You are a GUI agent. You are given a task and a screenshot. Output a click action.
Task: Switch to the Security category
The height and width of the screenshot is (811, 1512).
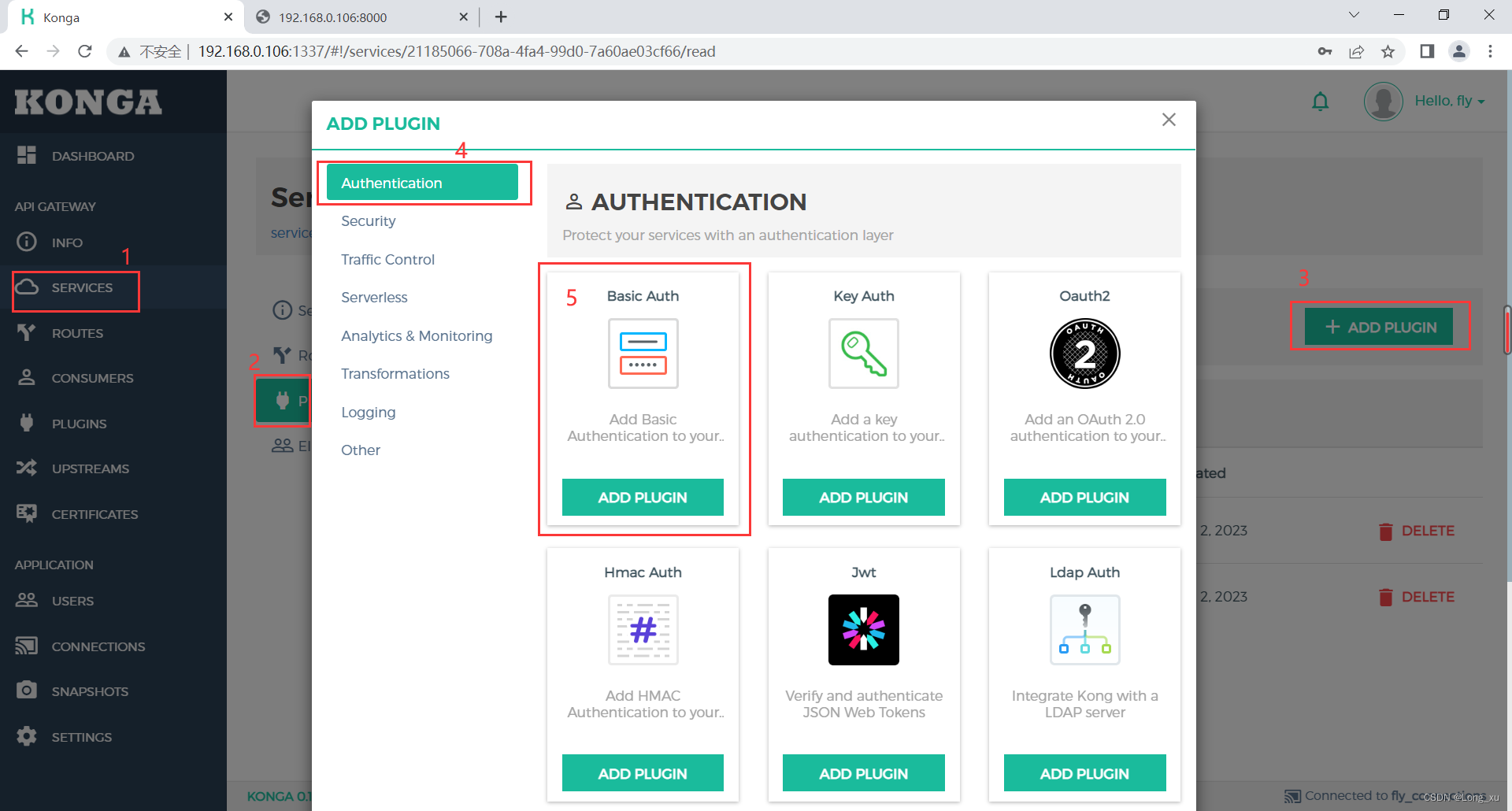click(x=368, y=221)
